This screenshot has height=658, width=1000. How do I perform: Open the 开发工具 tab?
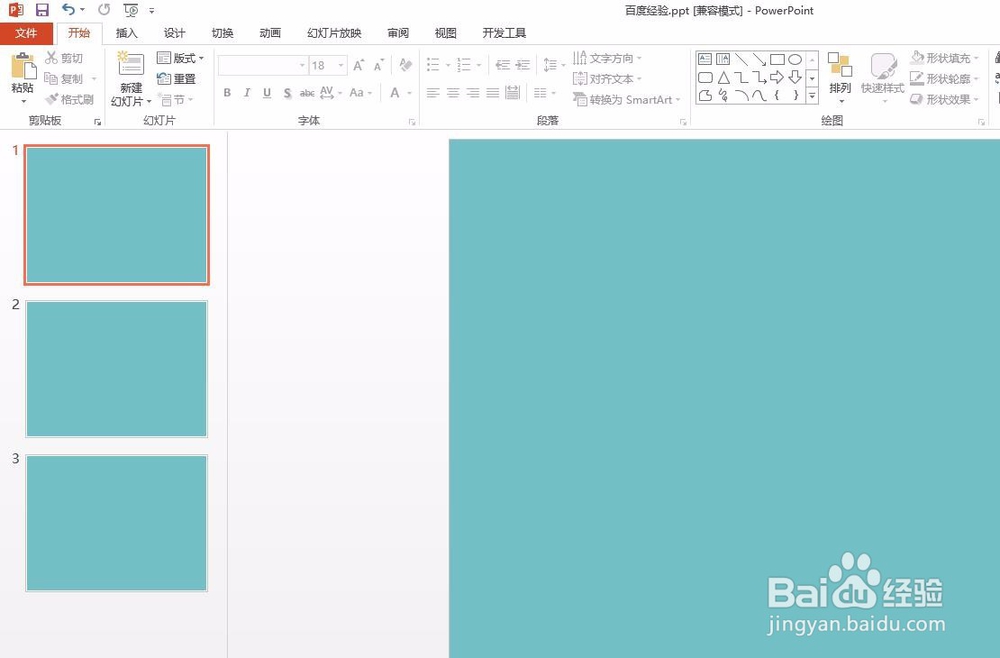pos(504,33)
